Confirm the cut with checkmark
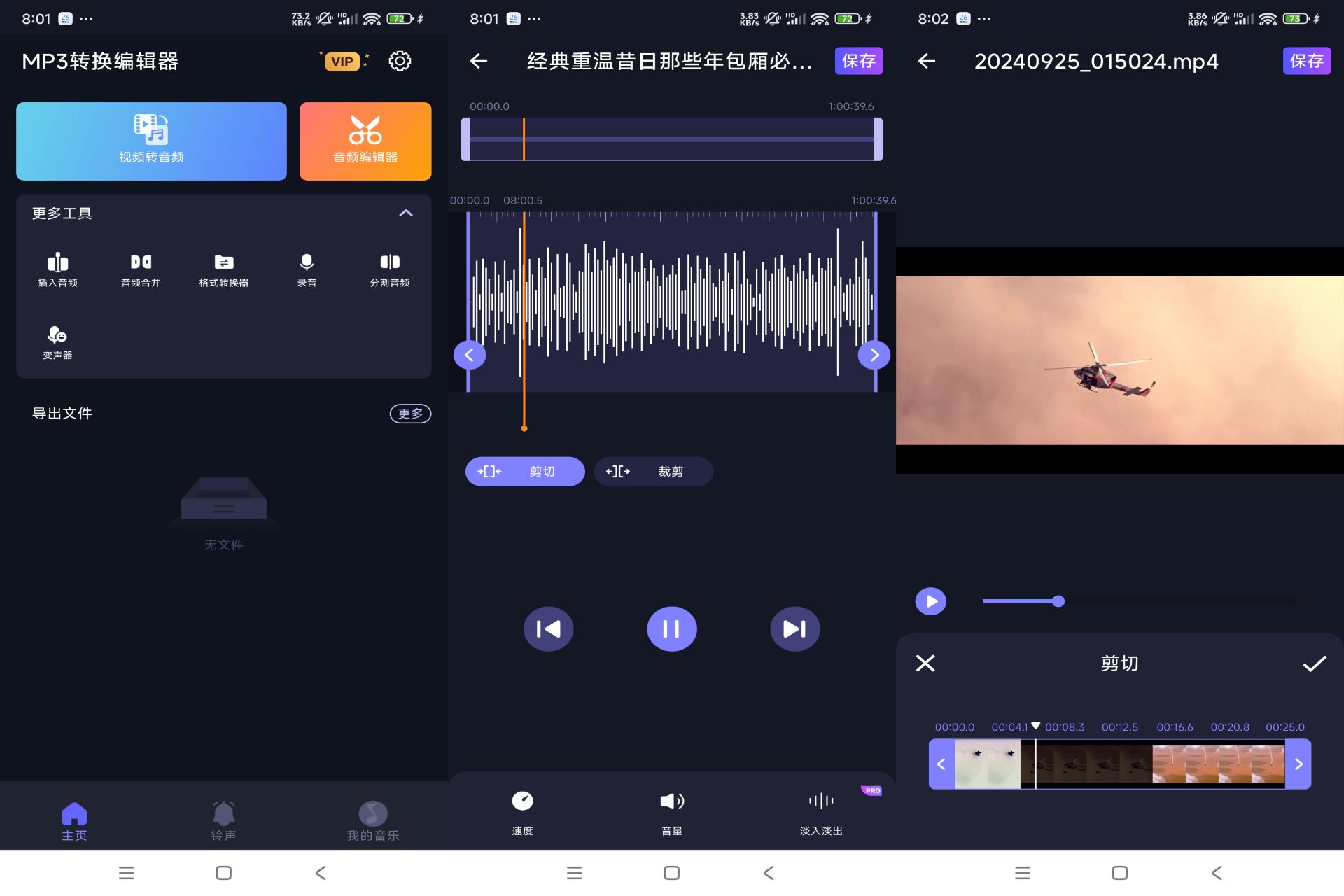Viewport: 1344px width, 896px height. pyautogui.click(x=1315, y=663)
